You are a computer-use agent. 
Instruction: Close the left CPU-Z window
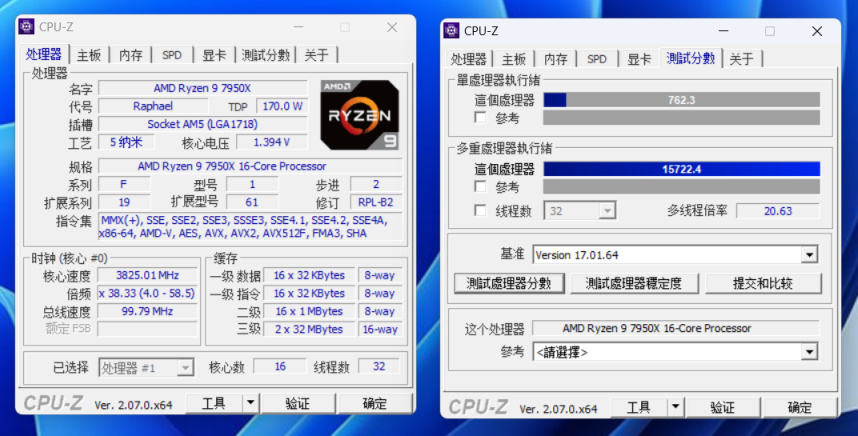392,27
